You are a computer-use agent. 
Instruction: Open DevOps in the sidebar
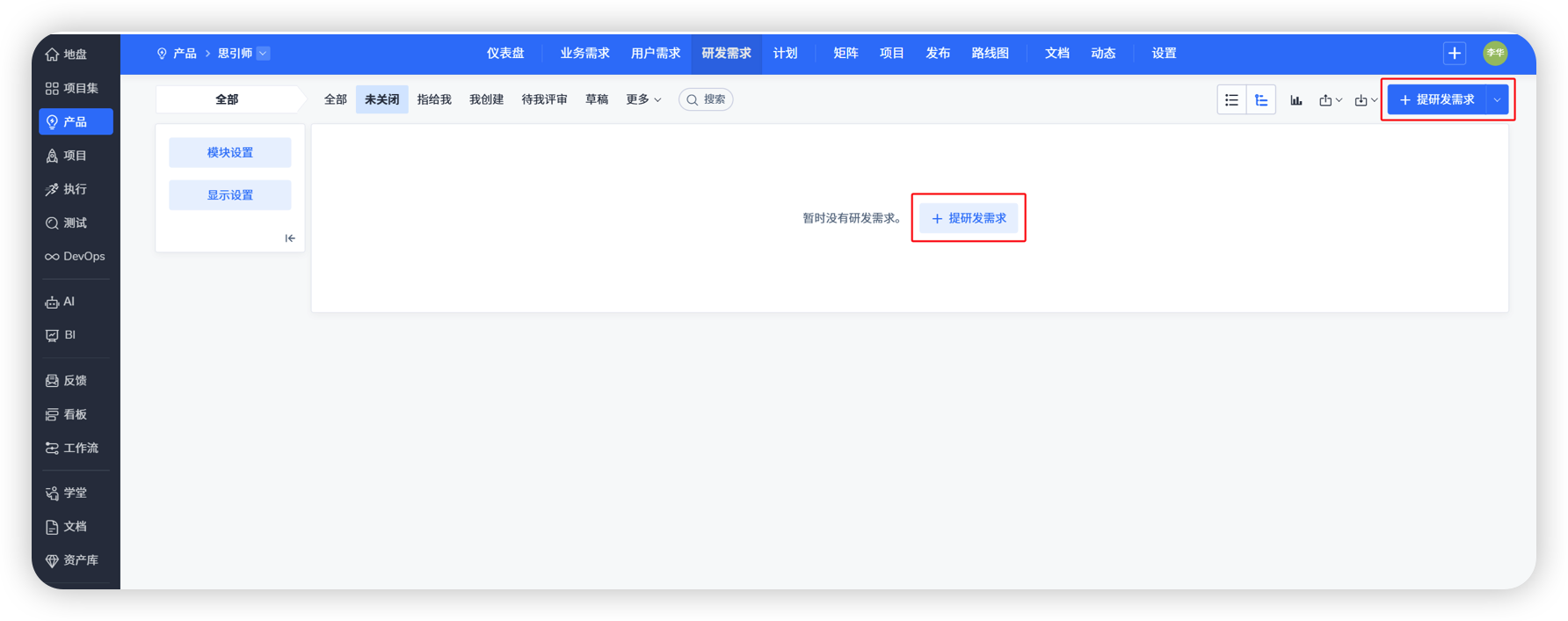click(76, 256)
